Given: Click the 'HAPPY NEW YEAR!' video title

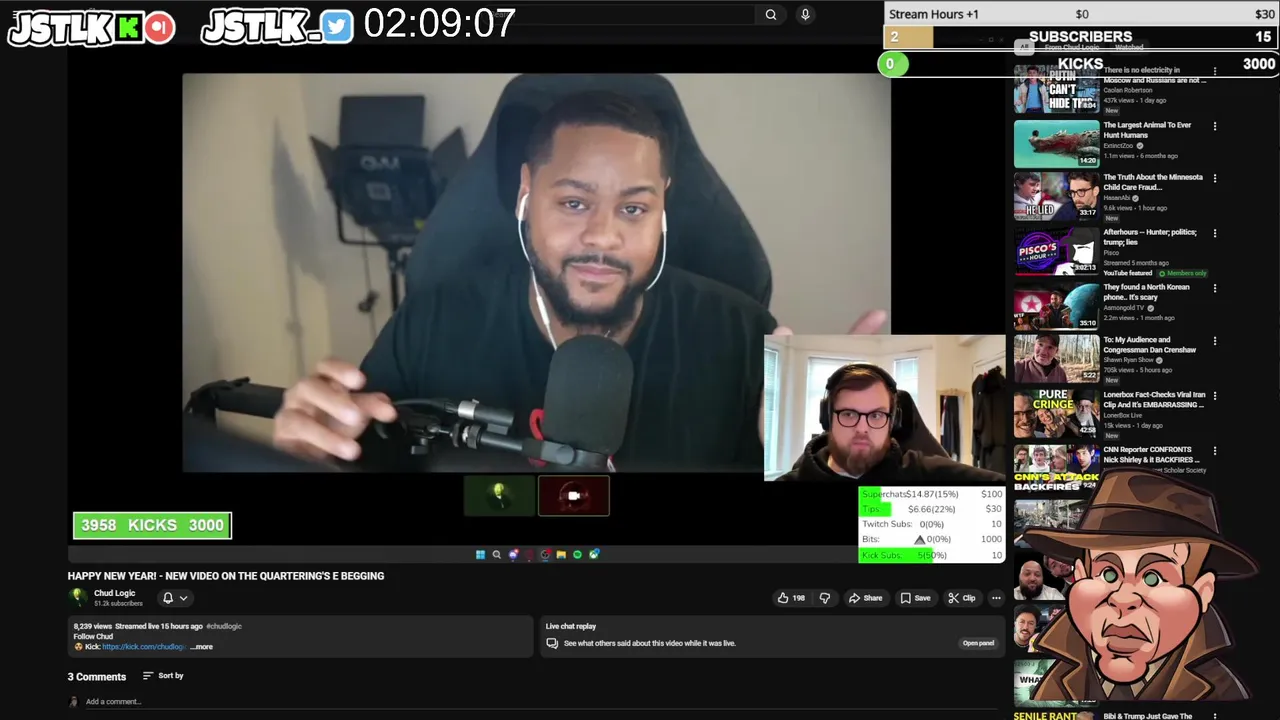Looking at the screenshot, I should coord(226,576).
